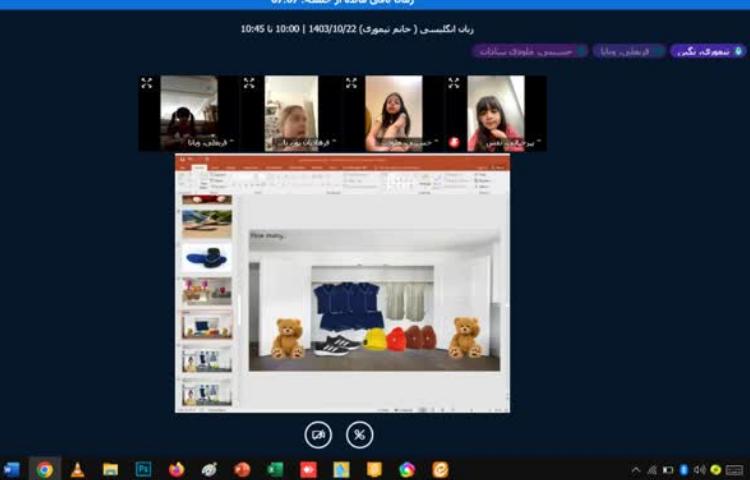Screen dimensions: 750x480
Task: Expand the dark-room pigtails video to fullscreen
Action: pos(146,83)
